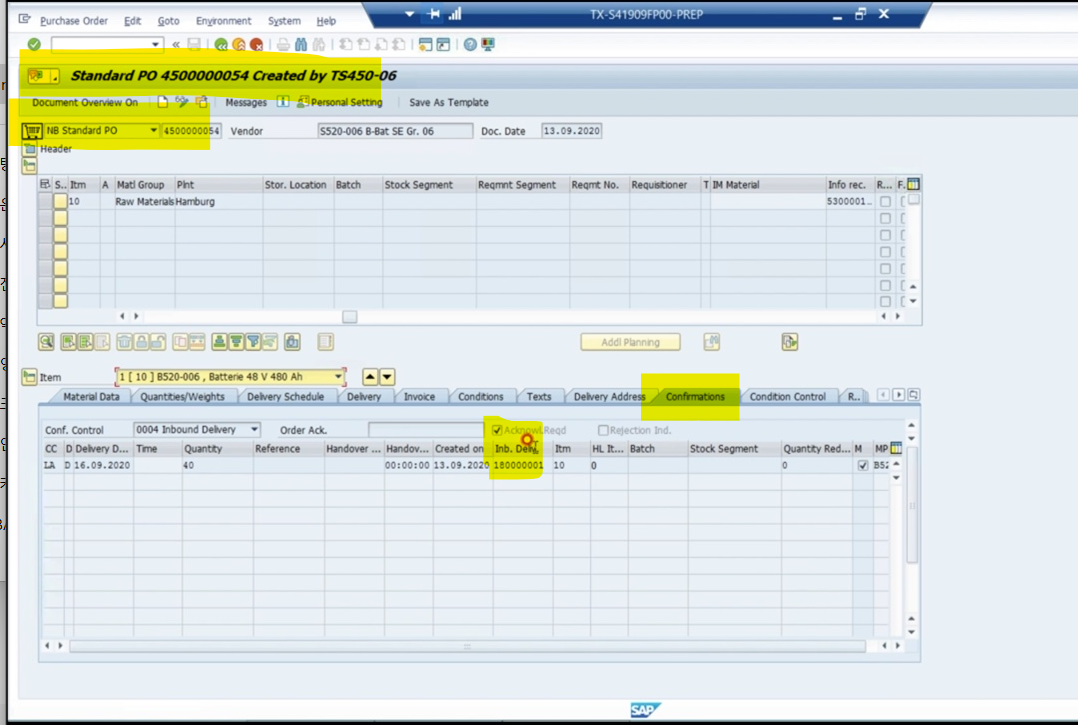Click the Print icon in the toolbar
The width and height of the screenshot is (1078, 725).
283,45
